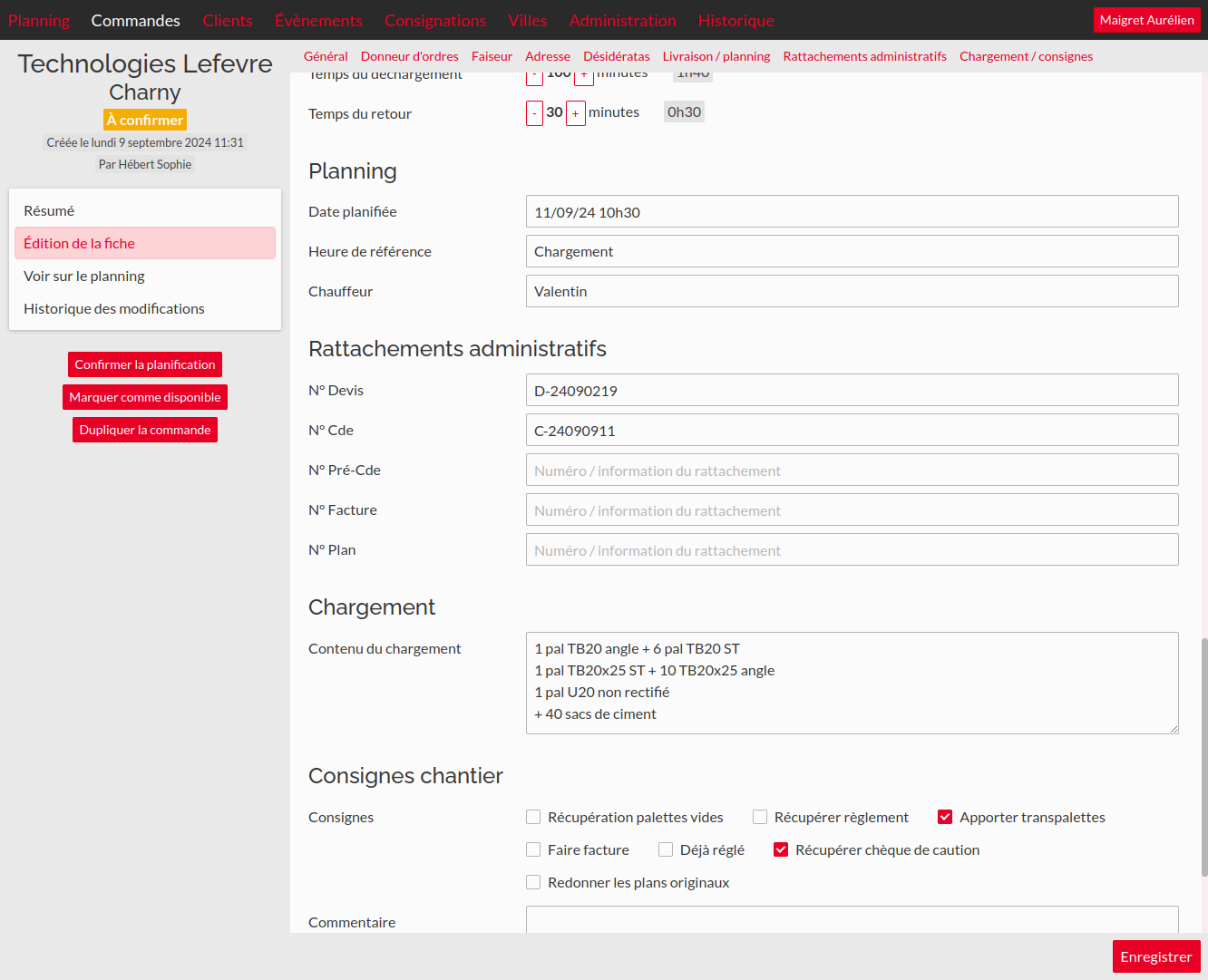Image resolution: width=1208 pixels, height=980 pixels.
Task: Decrease the Temps du retour minutes
Action: [534, 113]
